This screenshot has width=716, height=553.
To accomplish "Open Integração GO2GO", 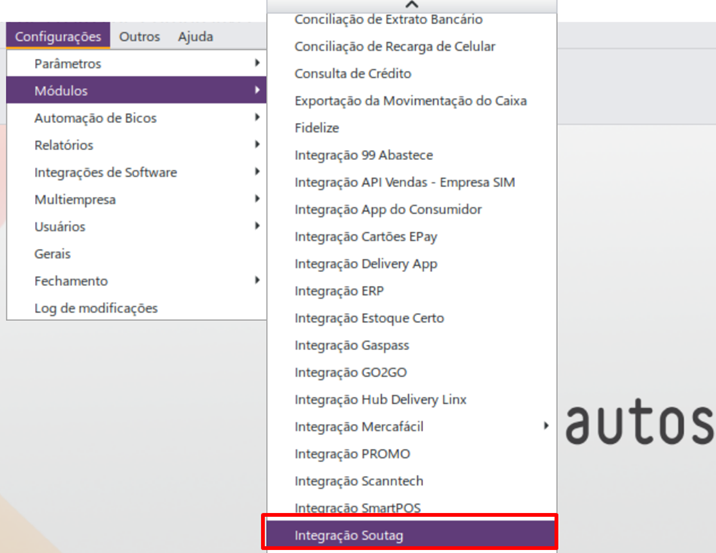I will click(412, 372).
